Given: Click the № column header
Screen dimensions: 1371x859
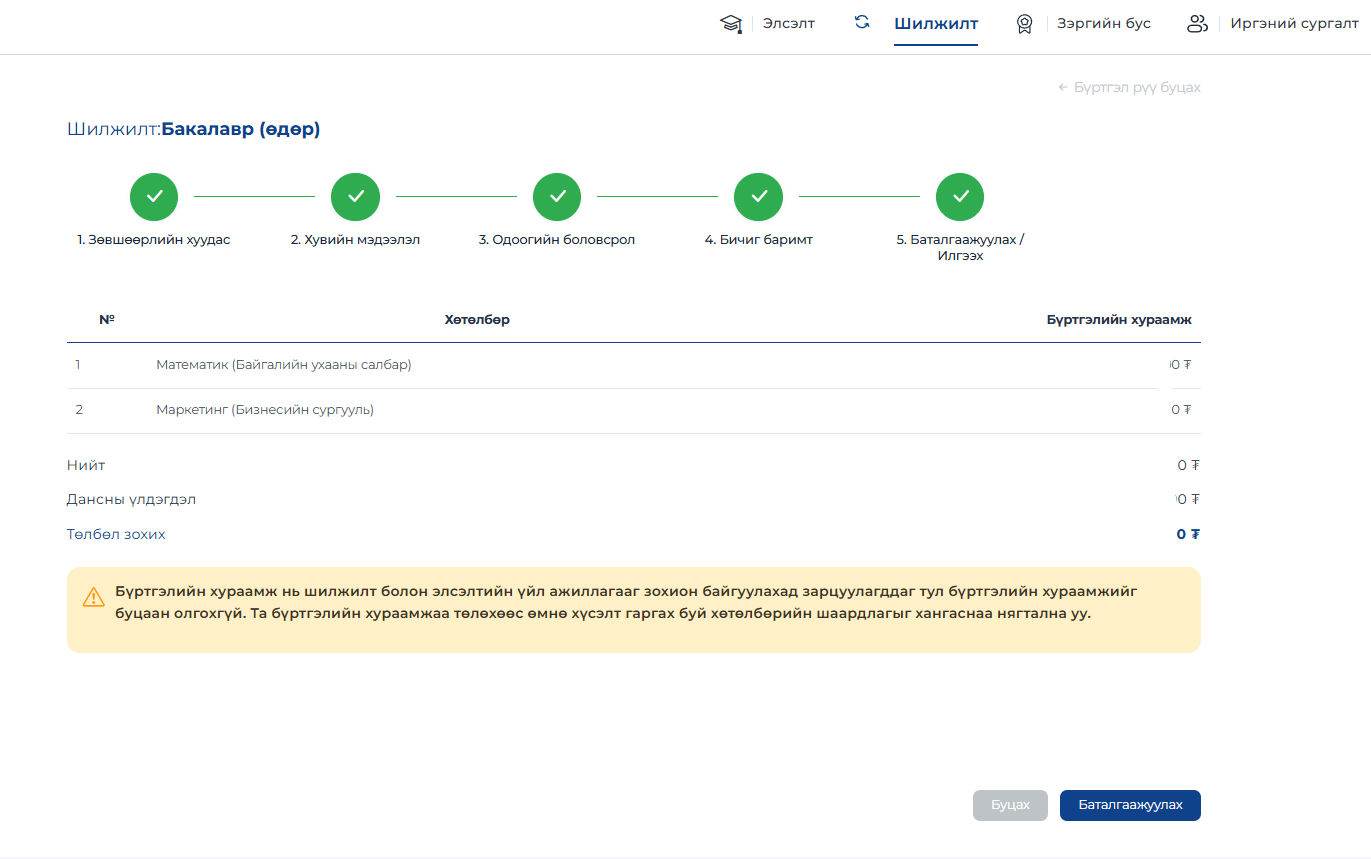Looking at the screenshot, I should (107, 320).
